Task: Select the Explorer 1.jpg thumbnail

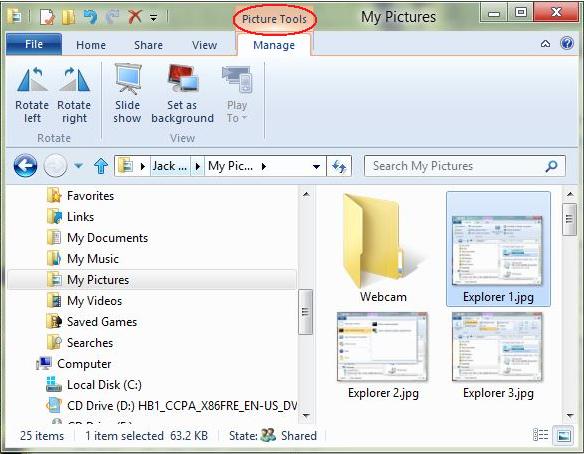Action: [498, 249]
